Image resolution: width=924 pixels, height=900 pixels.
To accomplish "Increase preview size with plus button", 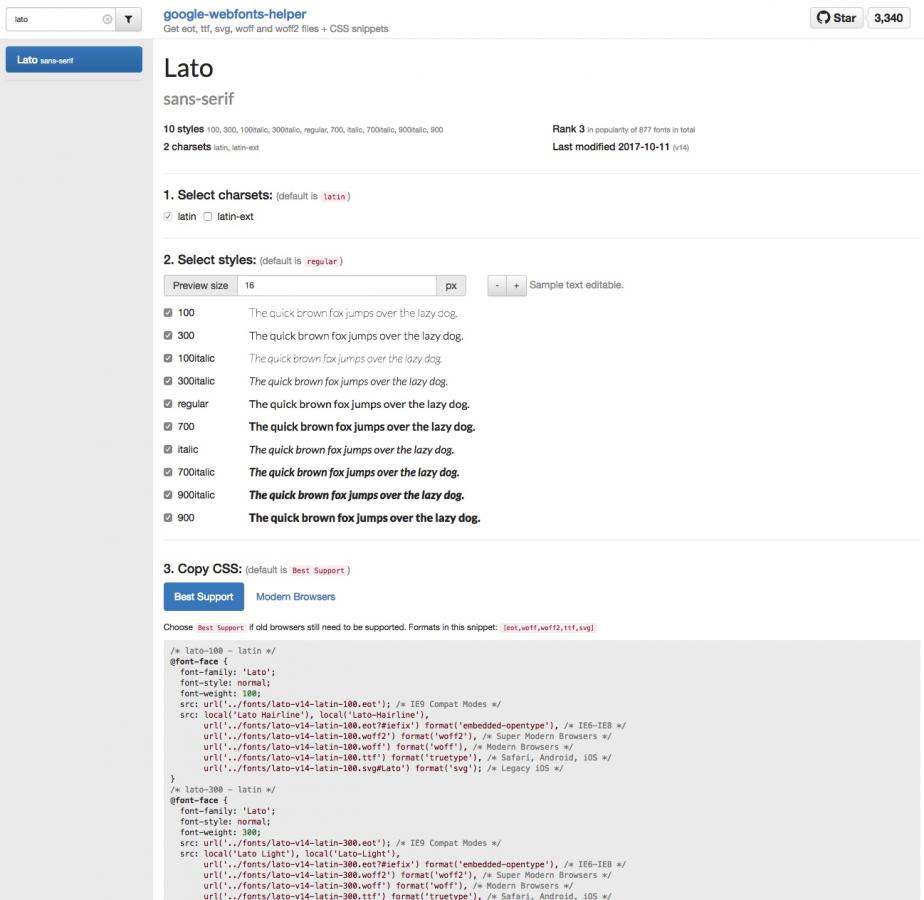I will pos(516,285).
